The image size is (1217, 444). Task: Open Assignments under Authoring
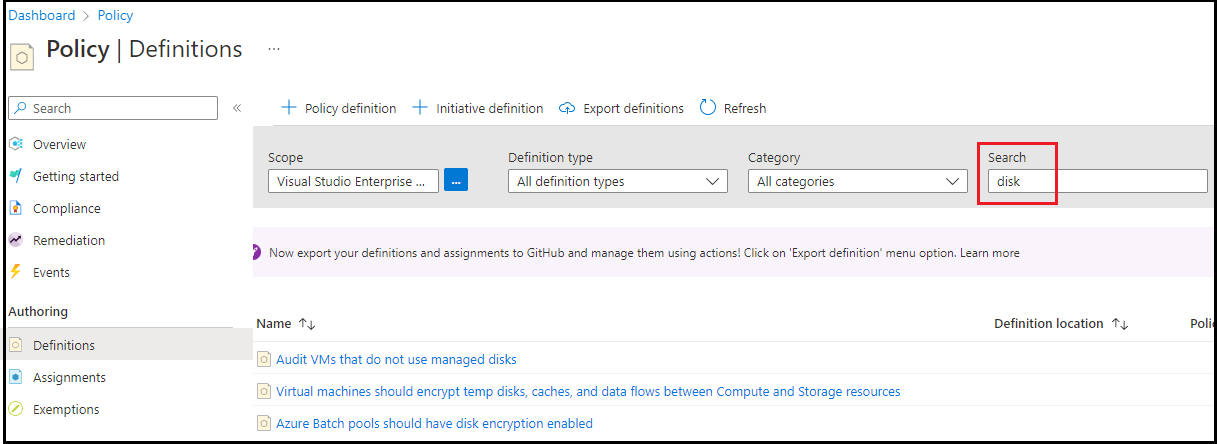click(69, 377)
